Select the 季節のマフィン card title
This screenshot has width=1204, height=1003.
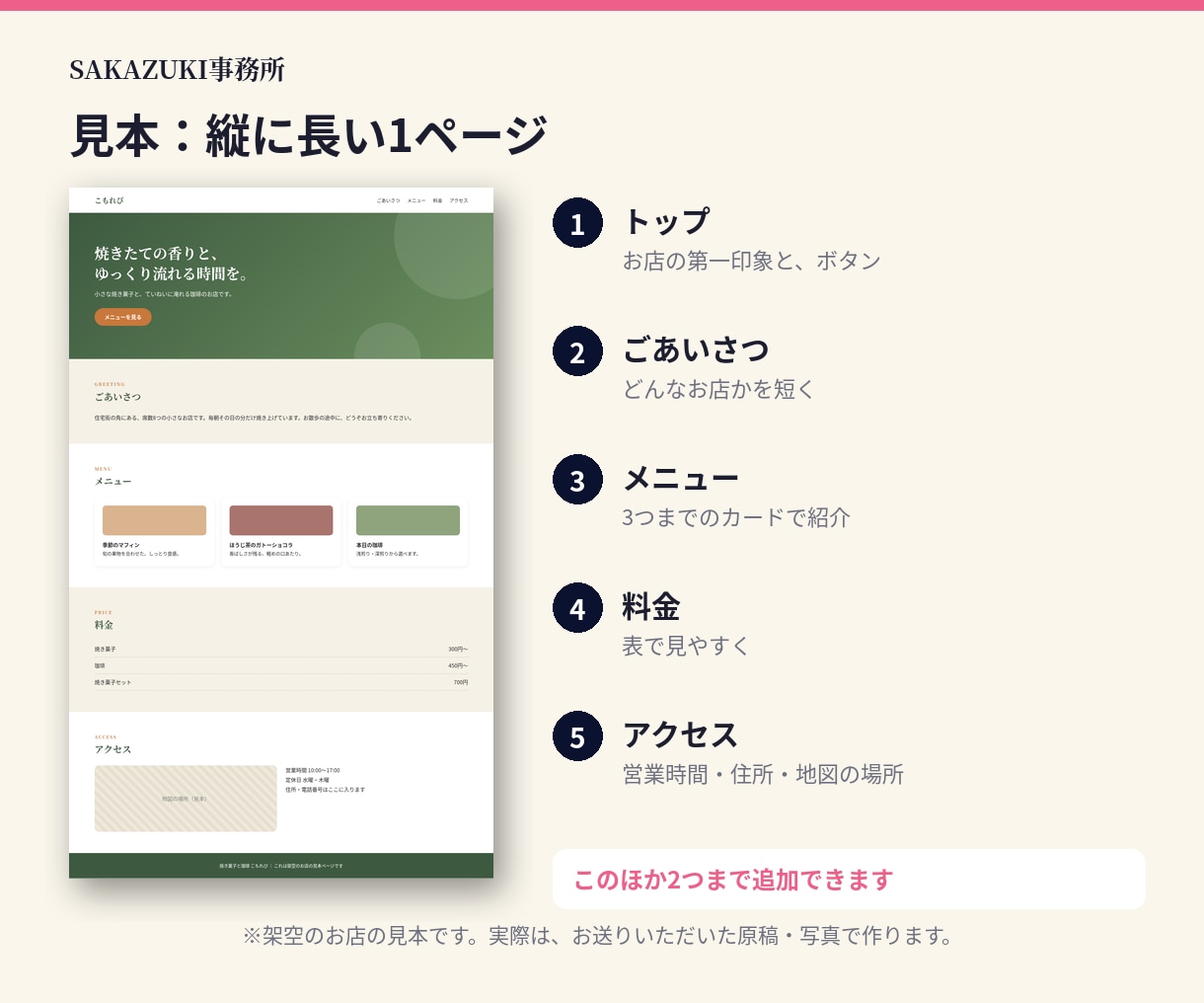(120, 545)
